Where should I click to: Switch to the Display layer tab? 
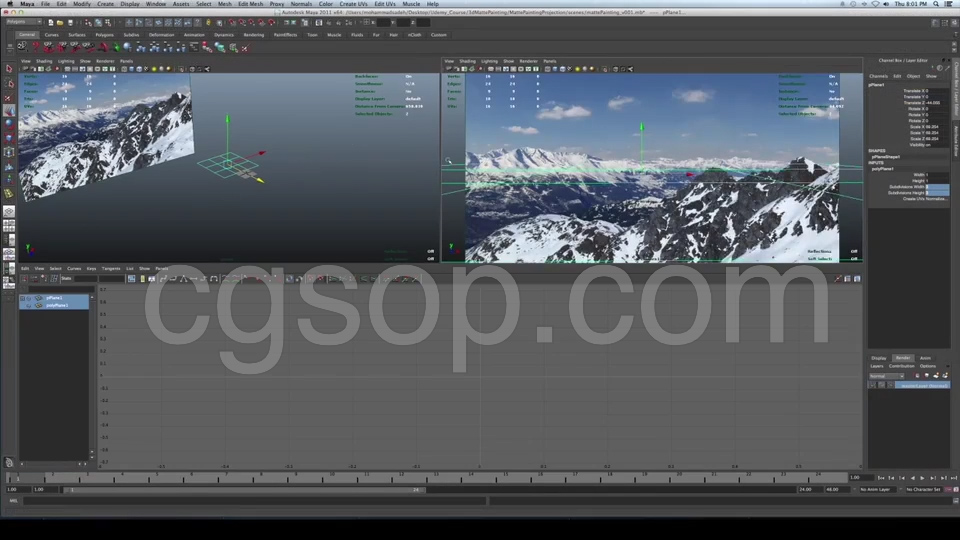coord(879,358)
